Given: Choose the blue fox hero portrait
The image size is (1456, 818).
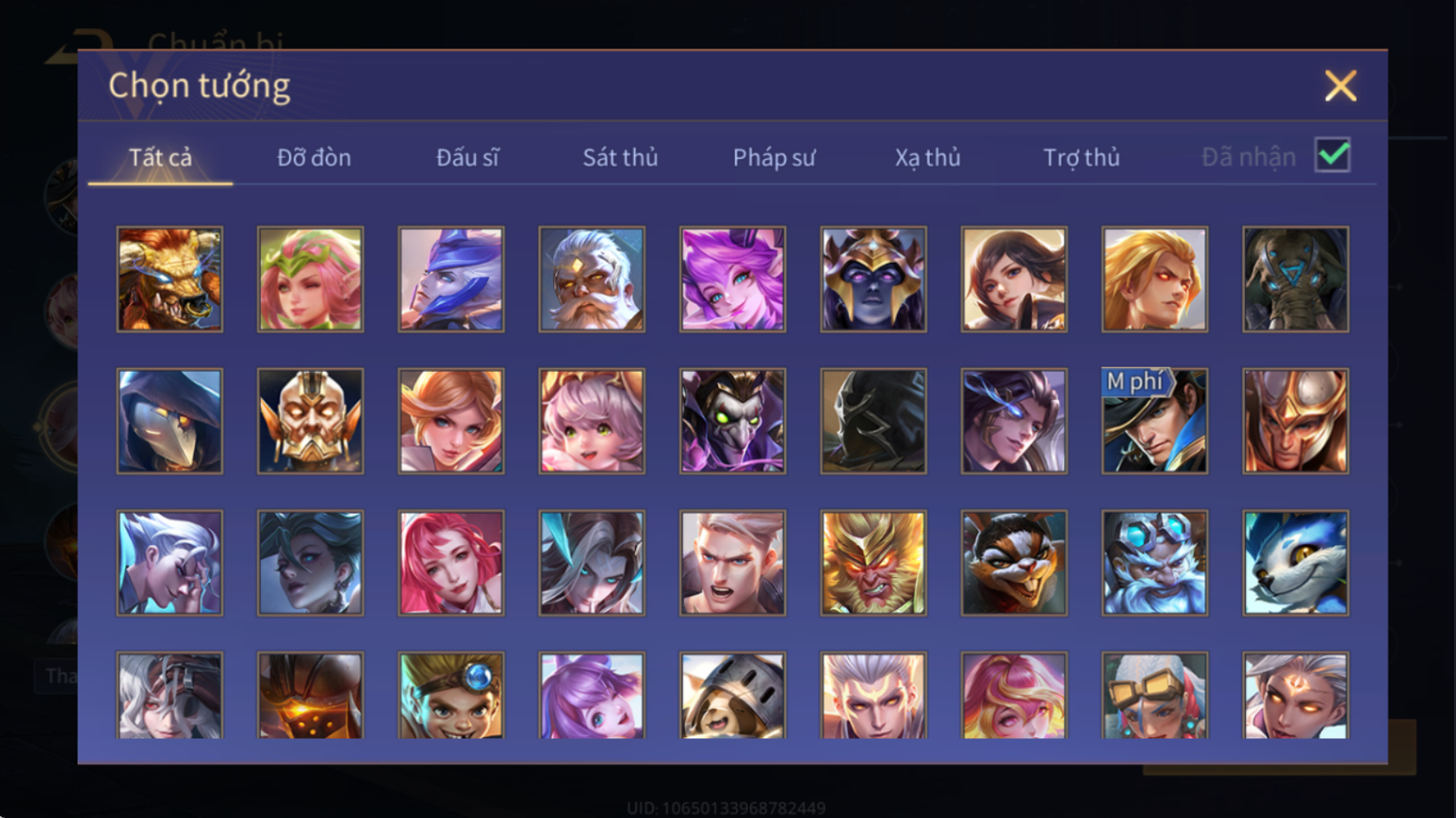Looking at the screenshot, I should pos(1295,563).
